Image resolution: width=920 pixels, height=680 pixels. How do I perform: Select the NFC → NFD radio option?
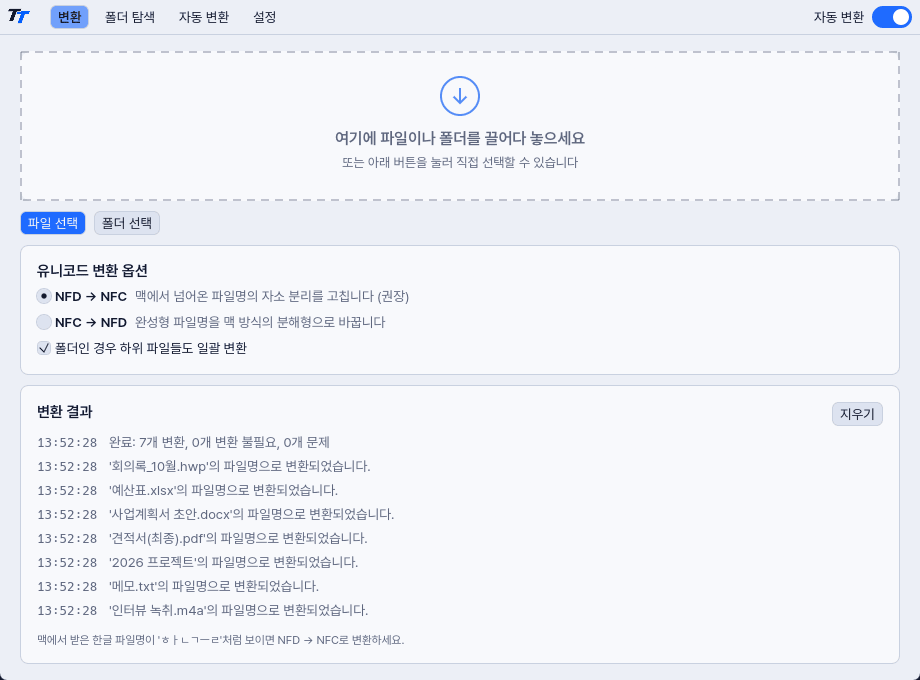[x=44, y=322]
